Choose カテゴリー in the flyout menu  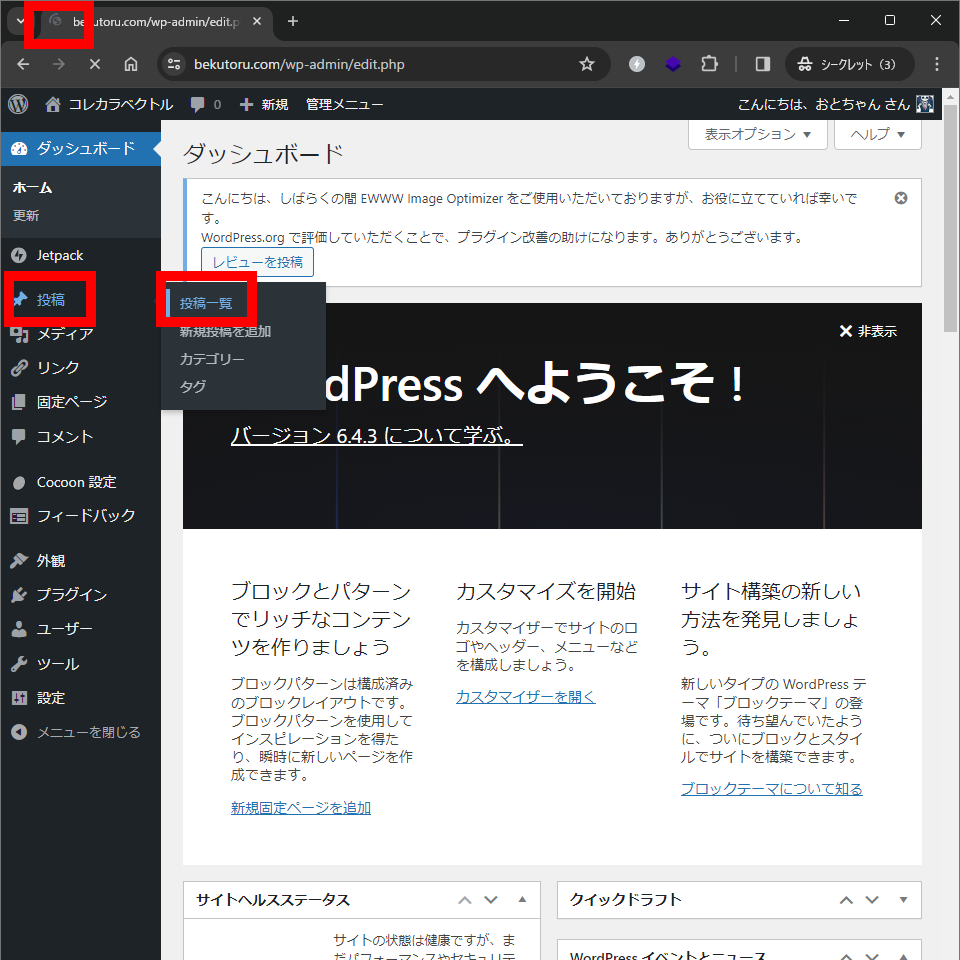tap(212, 359)
